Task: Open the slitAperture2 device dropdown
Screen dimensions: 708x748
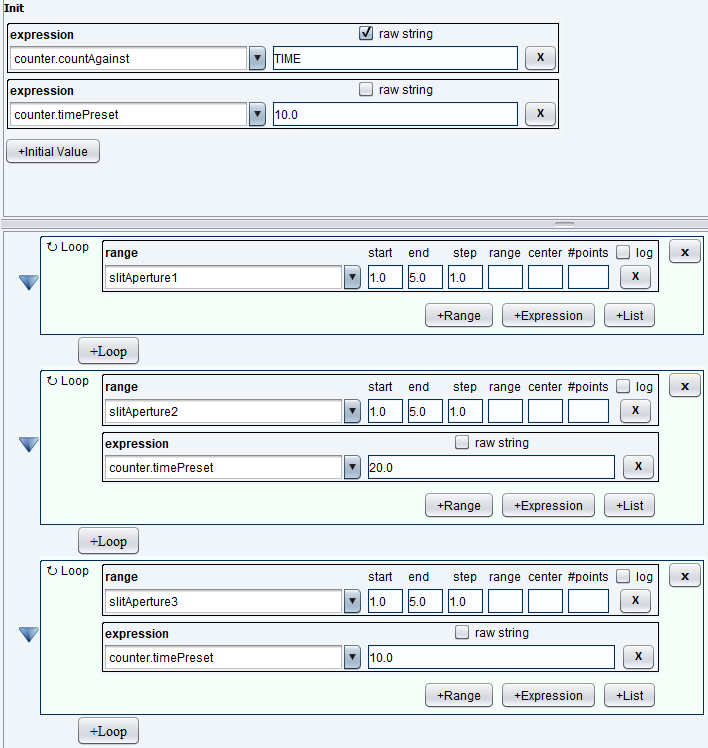Action: [352, 412]
